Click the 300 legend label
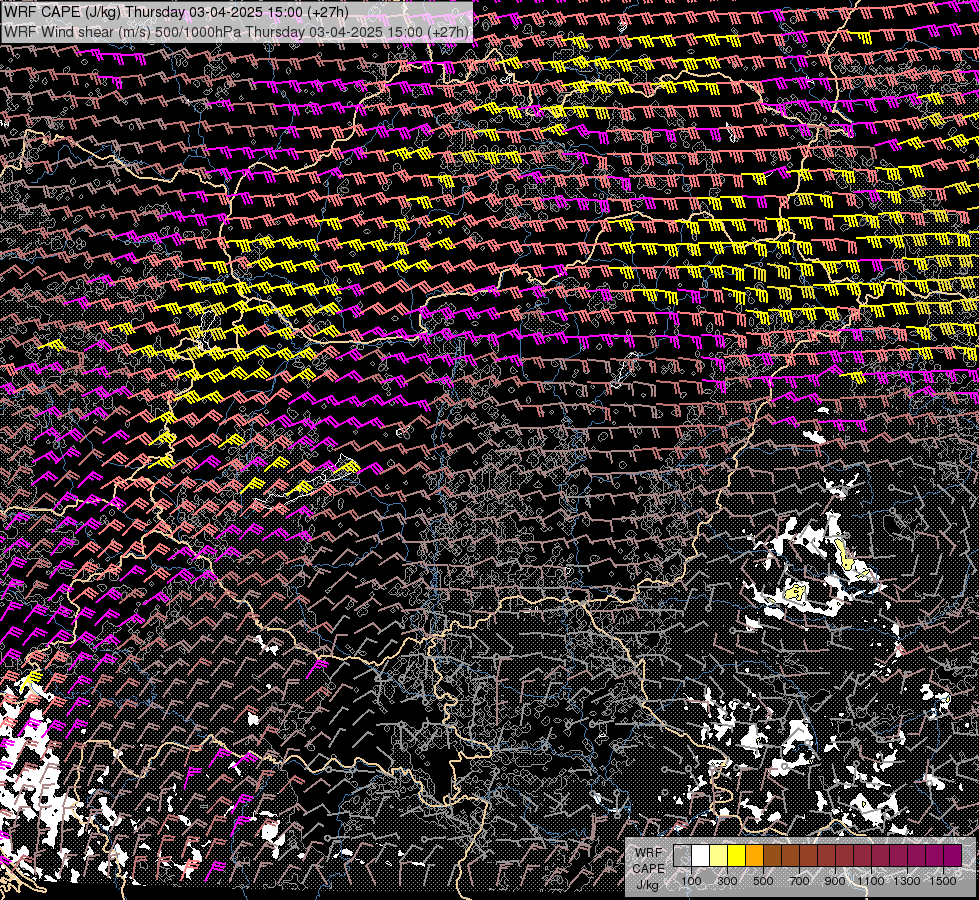 click(727, 881)
